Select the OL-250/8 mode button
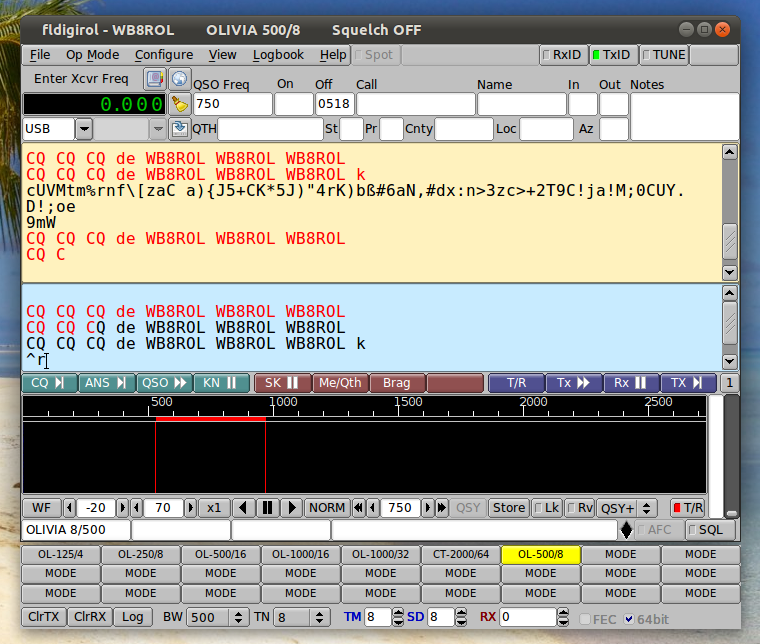Viewport: 760px width, 644px height. tap(141, 554)
